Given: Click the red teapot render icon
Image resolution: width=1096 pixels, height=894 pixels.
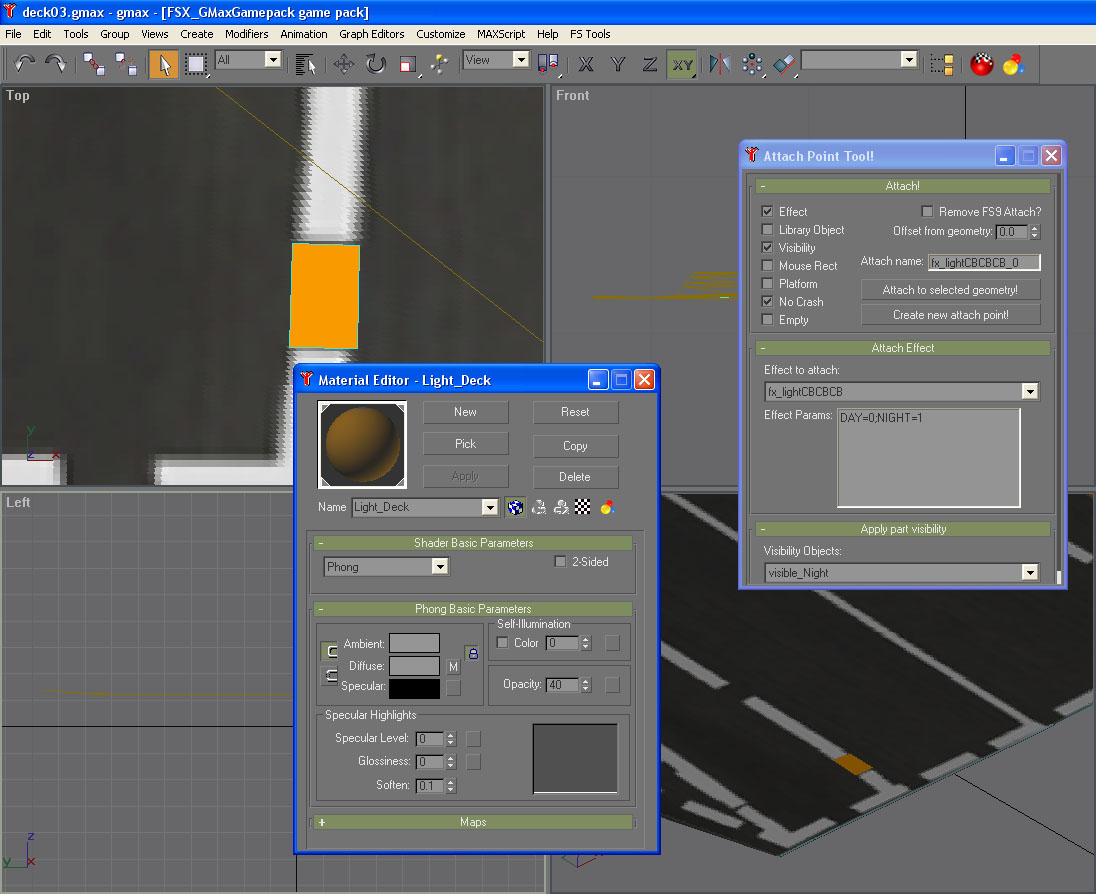Looking at the screenshot, I should tap(981, 64).
